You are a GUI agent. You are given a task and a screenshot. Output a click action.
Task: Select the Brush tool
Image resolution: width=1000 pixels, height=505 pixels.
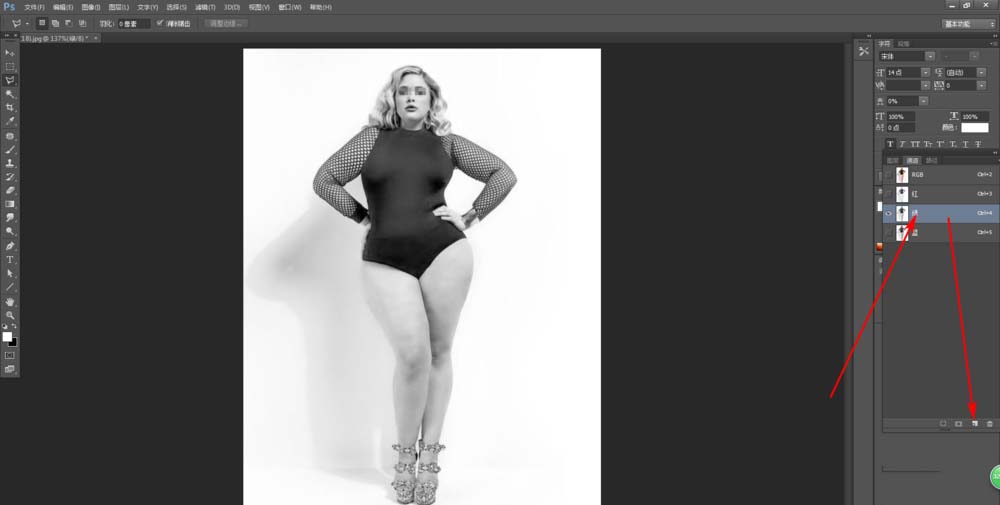point(10,149)
